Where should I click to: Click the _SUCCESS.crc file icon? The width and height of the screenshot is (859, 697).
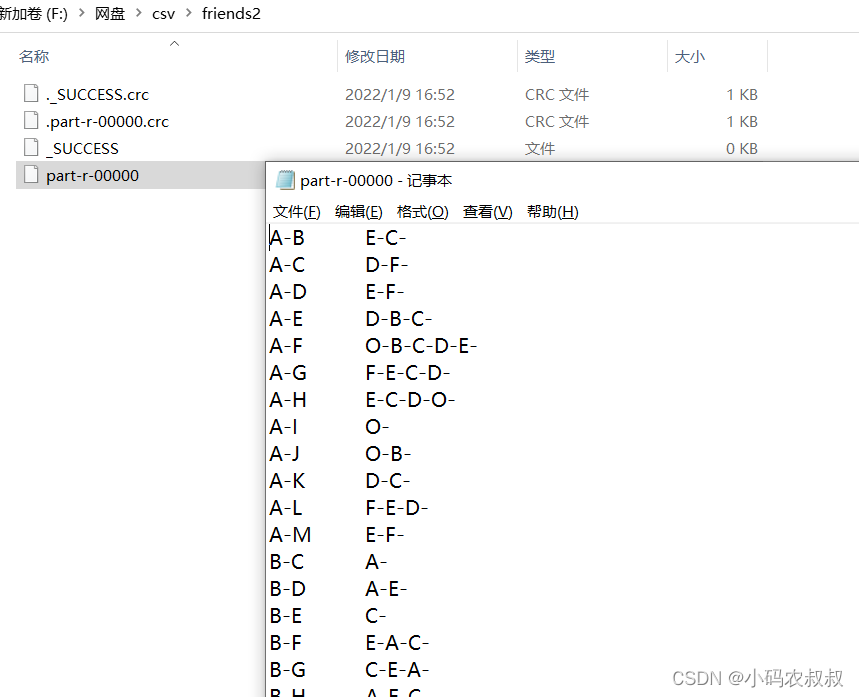click(x=30, y=94)
